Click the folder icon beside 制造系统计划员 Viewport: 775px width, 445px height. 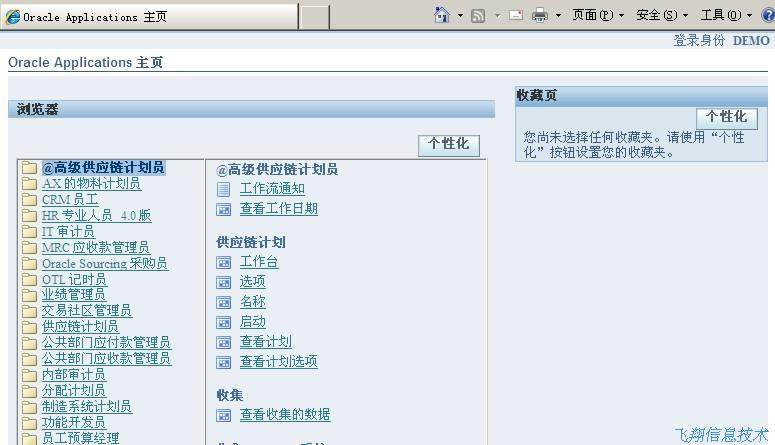[x=30, y=407]
